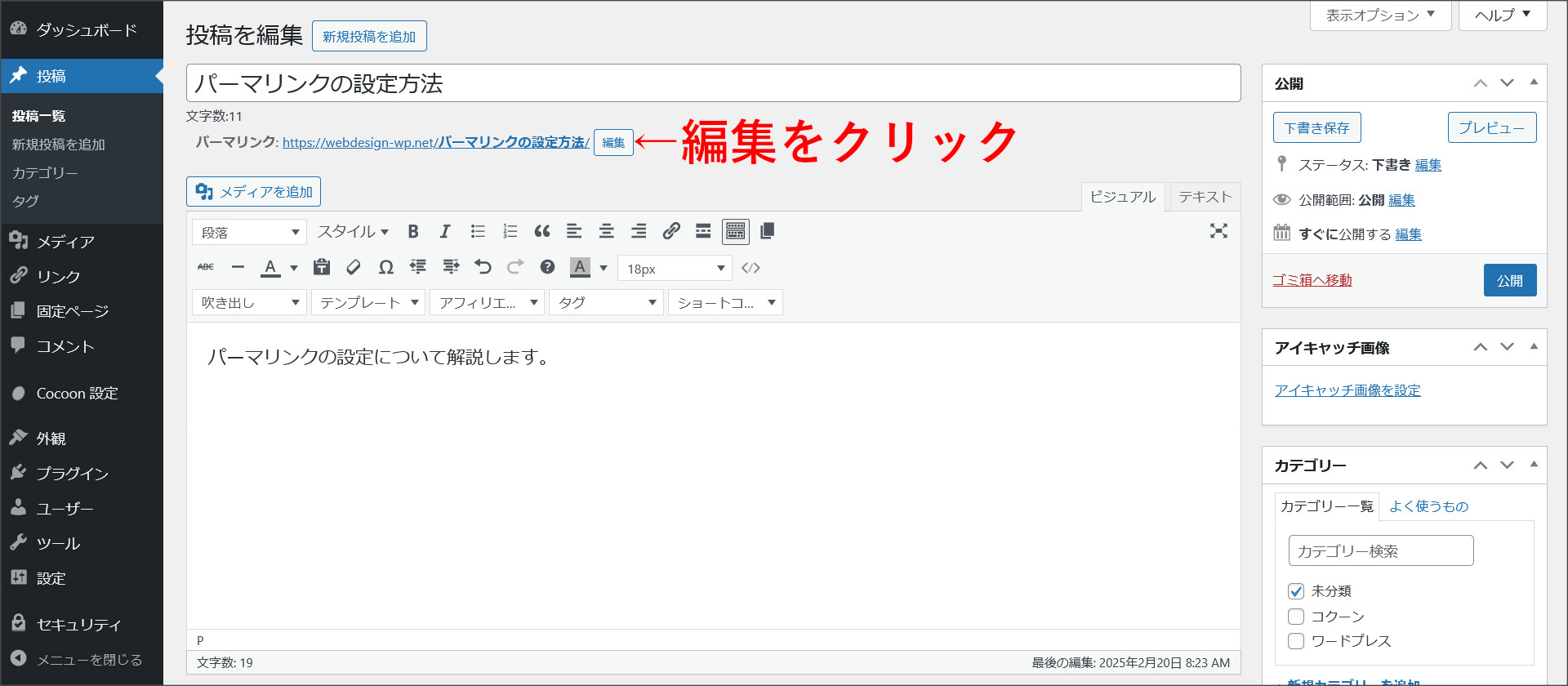The width and height of the screenshot is (1568, 686).
Task: Open the スタイル dropdown
Action: (353, 232)
